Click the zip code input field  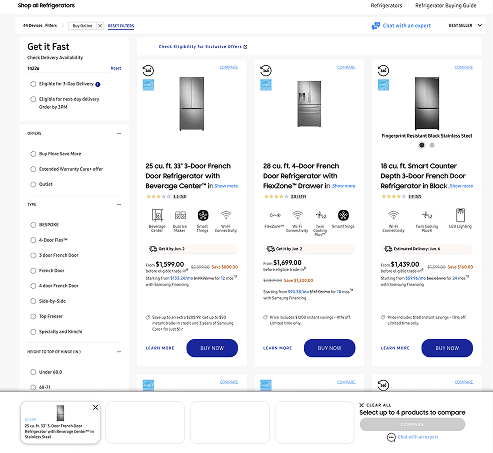click(67, 68)
